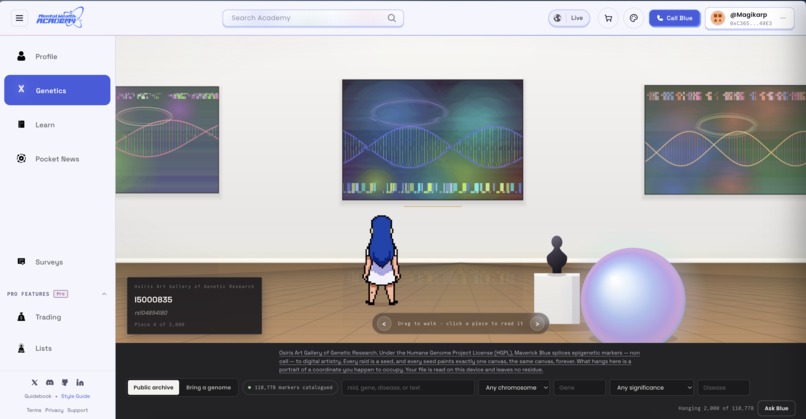This screenshot has width=806, height=419.
Task: Click the iridescent sphere
Action: [x=633, y=296]
